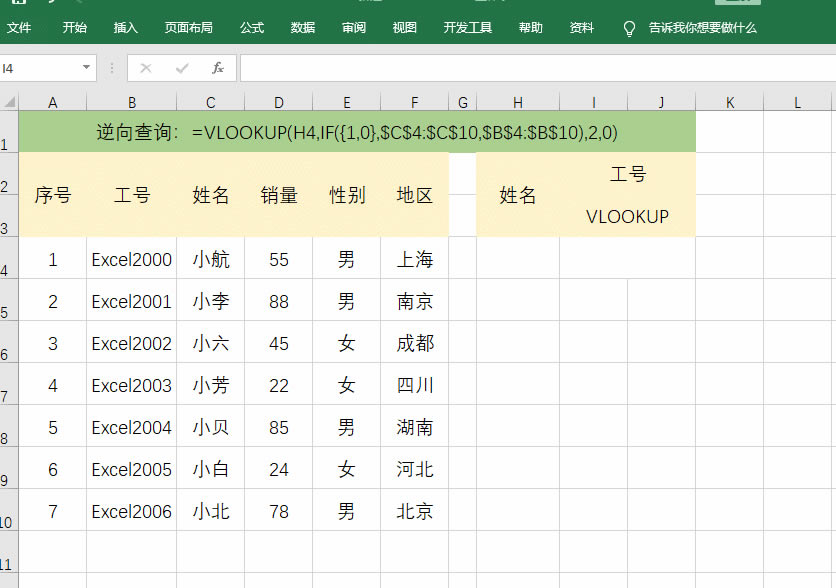Viewport: 836px width, 588px height.
Task: Click the select-all triangle above row headers
Action: [8, 101]
